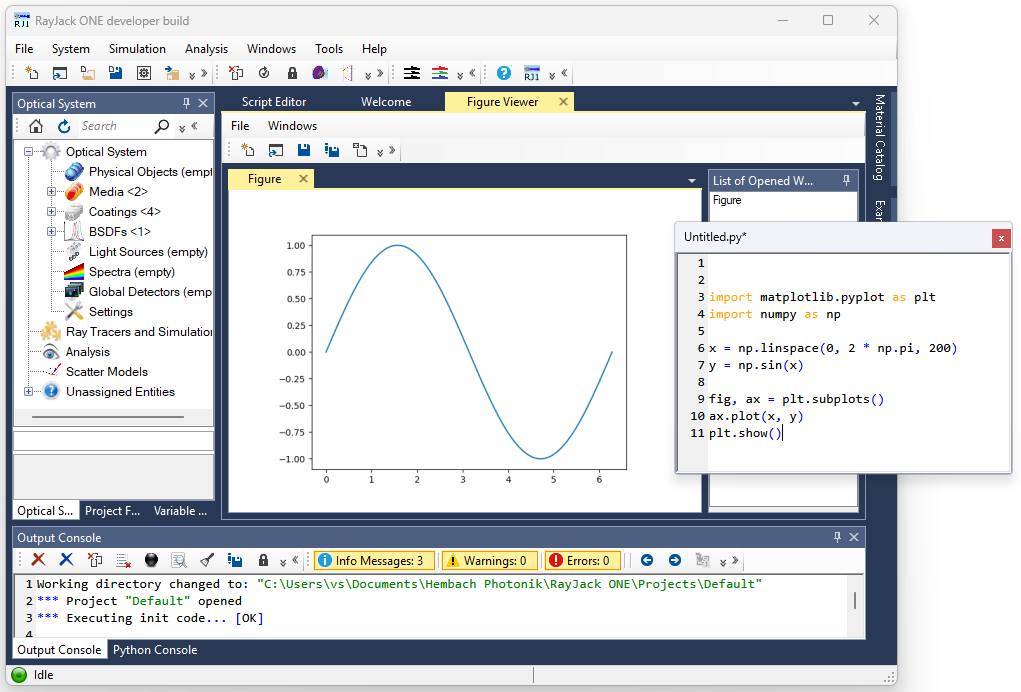Toggle Info Messages: 3 filter
1021x692 pixels.
pos(374,561)
